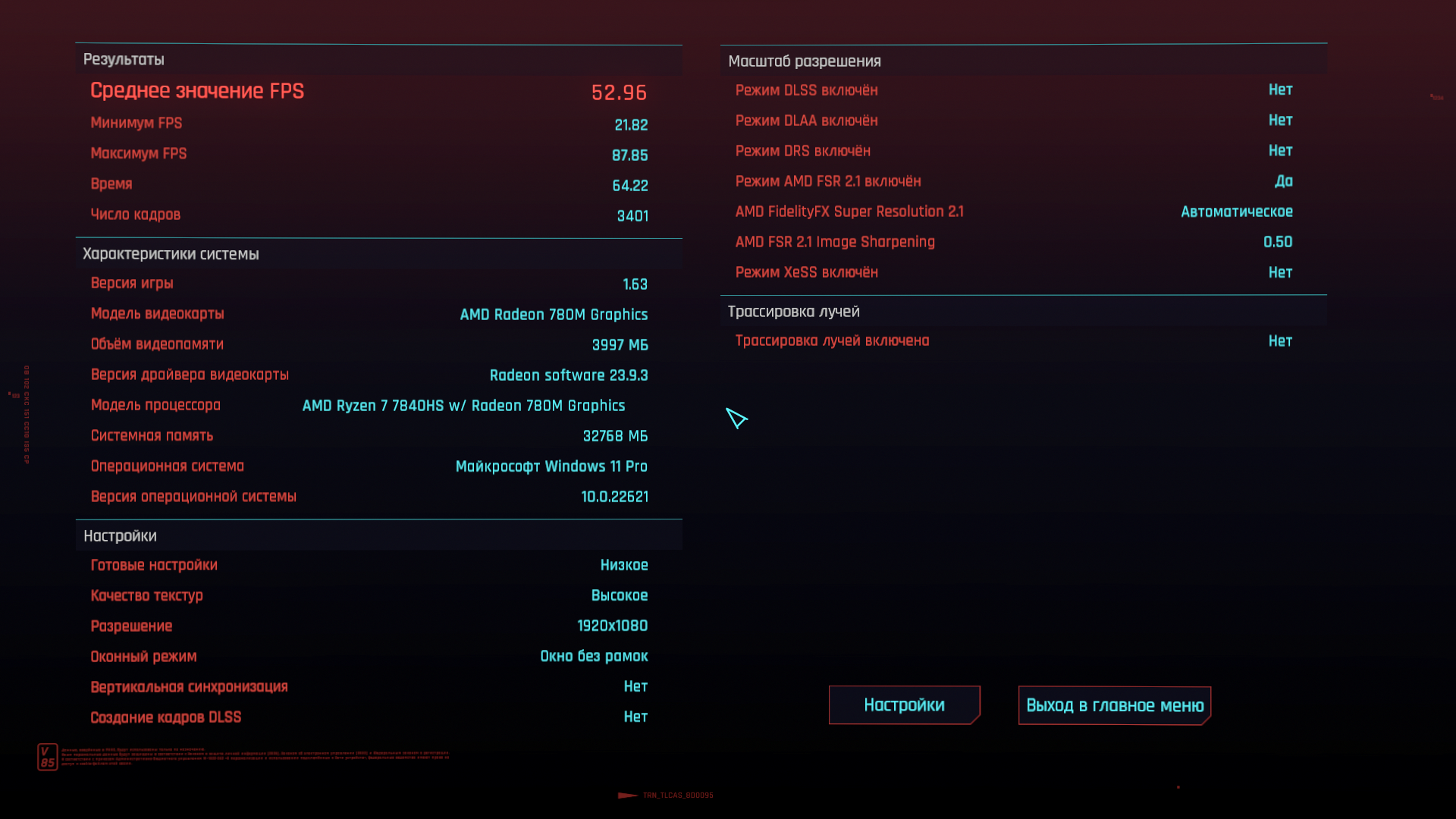Image resolution: width=1456 pixels, height=819 pixels.
Task: Click the Настройки section header on left
Action: (120, 536)
